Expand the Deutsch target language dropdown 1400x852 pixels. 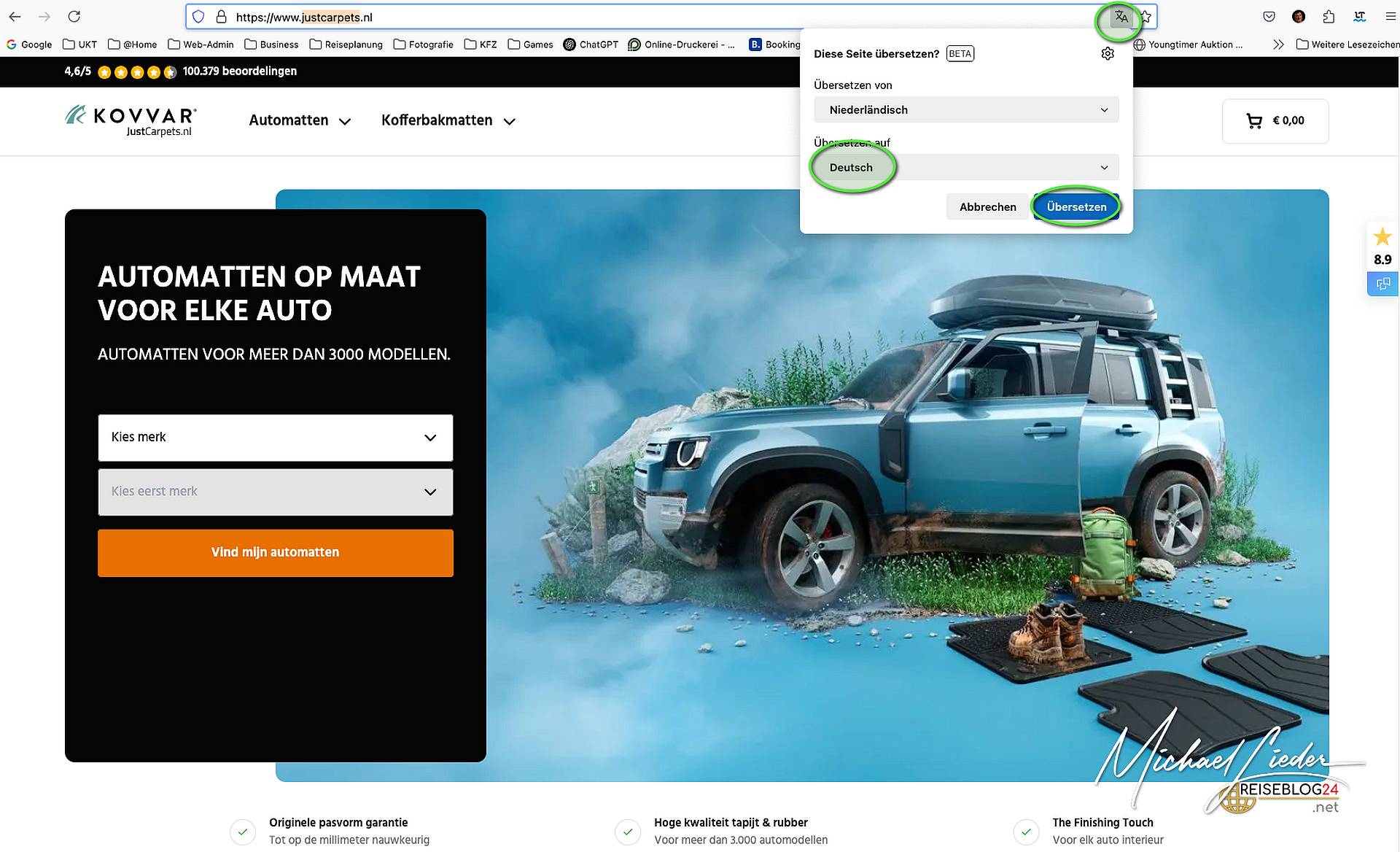966,167
